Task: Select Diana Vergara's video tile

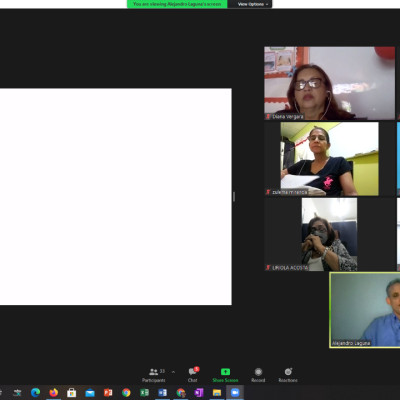Action: coord(330,83)
